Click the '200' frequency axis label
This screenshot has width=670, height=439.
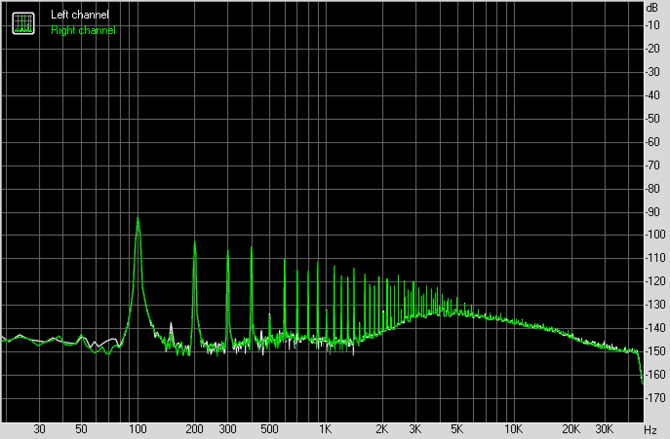(x=194, y=429)
